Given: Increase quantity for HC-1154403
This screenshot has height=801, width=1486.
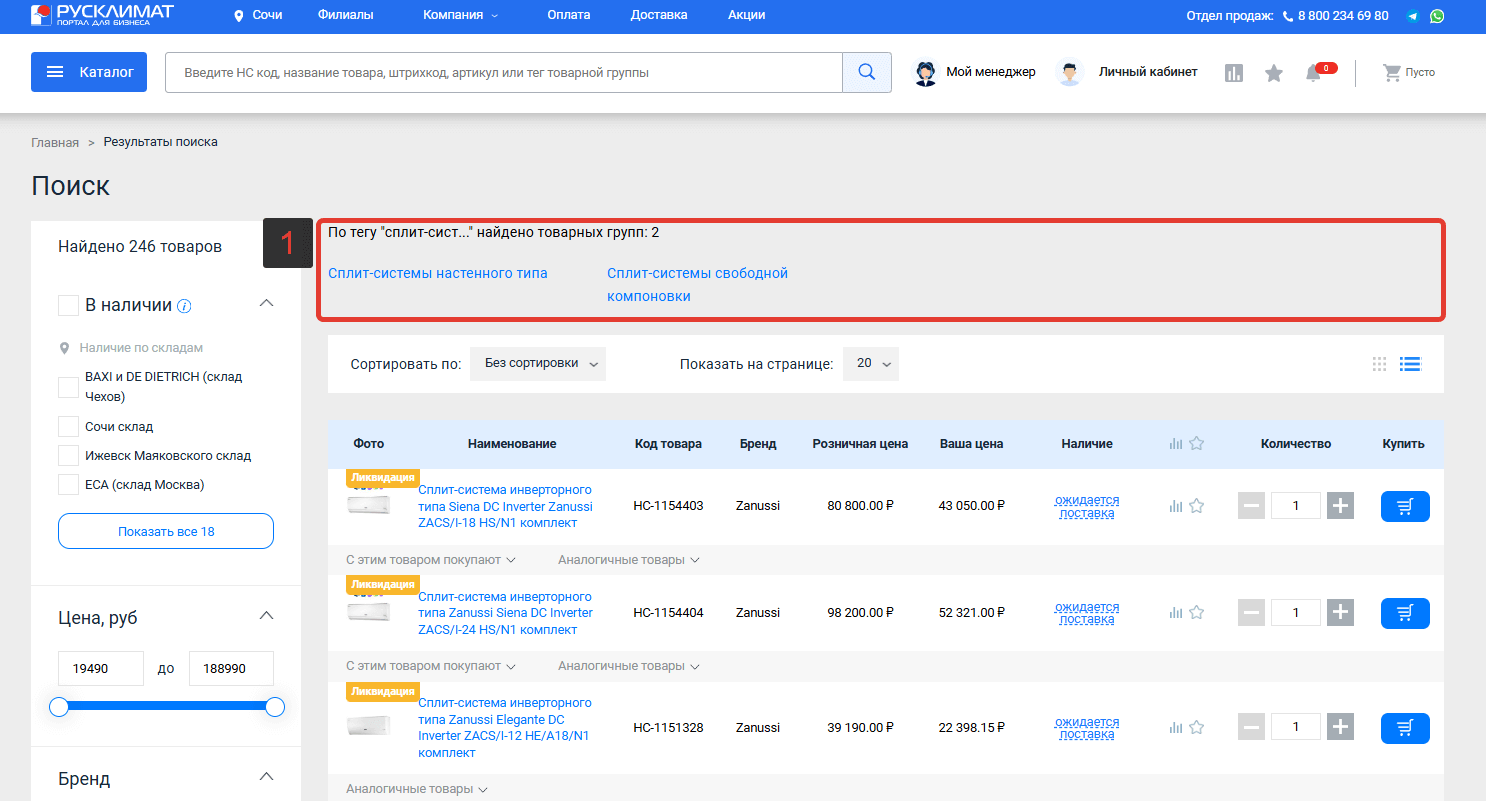Looking at the screenshot, I should pyautogui.click(x=1341, y=506).
